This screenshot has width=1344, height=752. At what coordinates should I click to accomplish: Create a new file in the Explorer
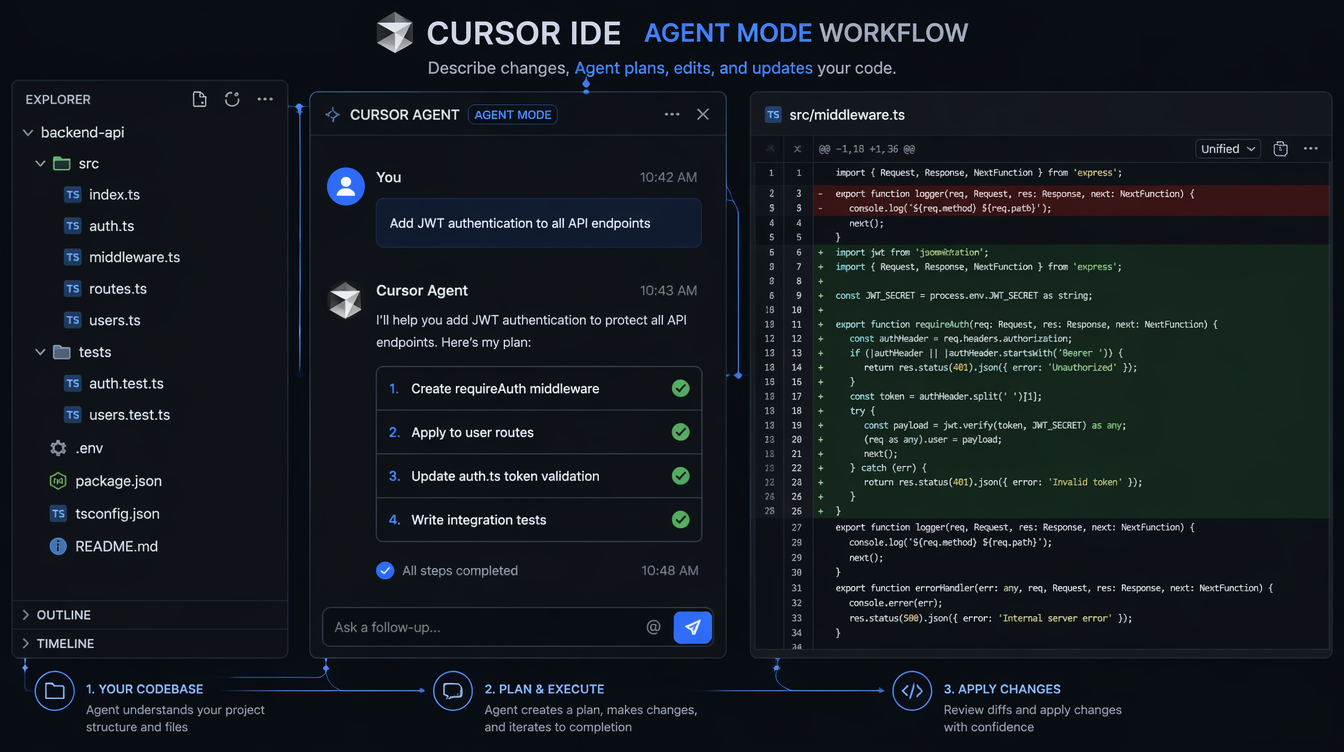pos(199,99)
